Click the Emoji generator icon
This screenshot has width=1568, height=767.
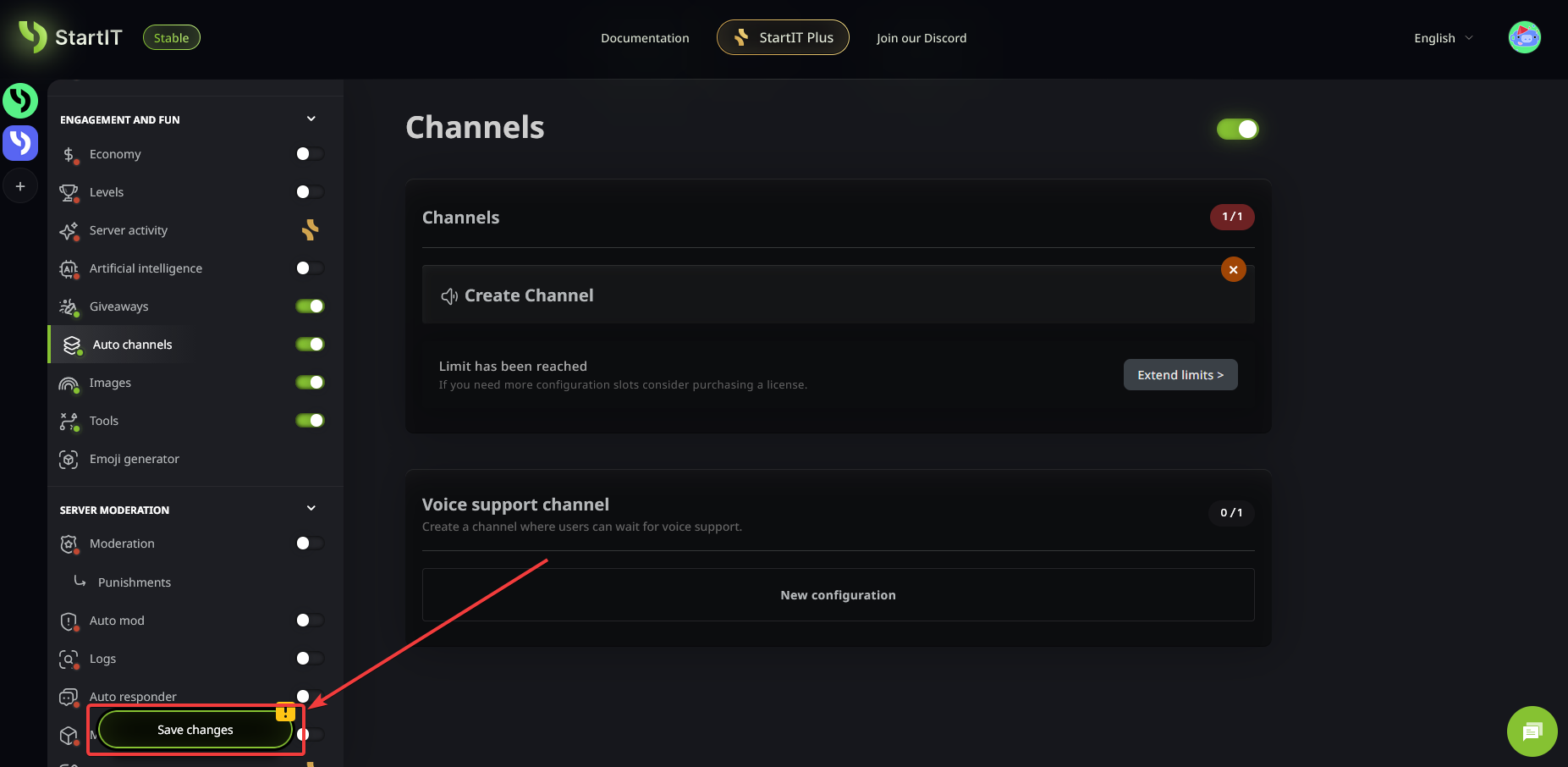tap(69, 459)
